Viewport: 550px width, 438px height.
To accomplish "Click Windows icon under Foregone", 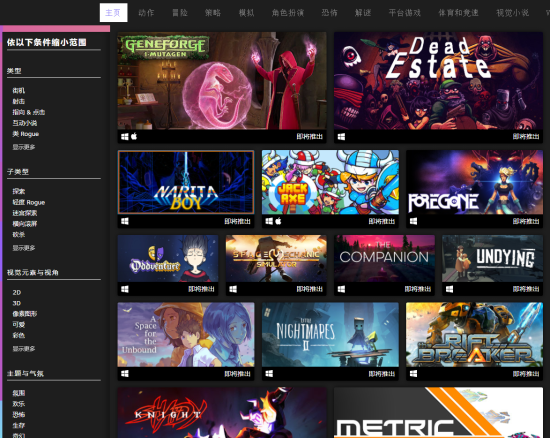I will point(414,221).
